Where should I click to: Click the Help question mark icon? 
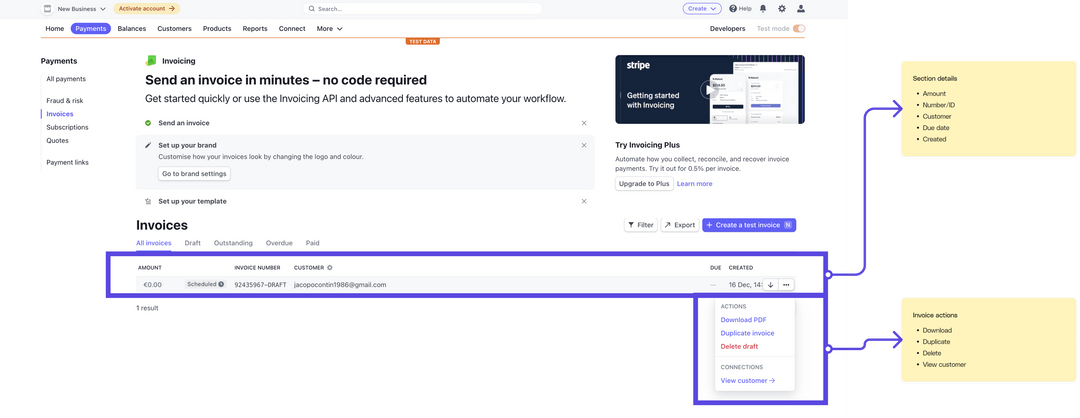pyautogui.click(x=733, y=8)
